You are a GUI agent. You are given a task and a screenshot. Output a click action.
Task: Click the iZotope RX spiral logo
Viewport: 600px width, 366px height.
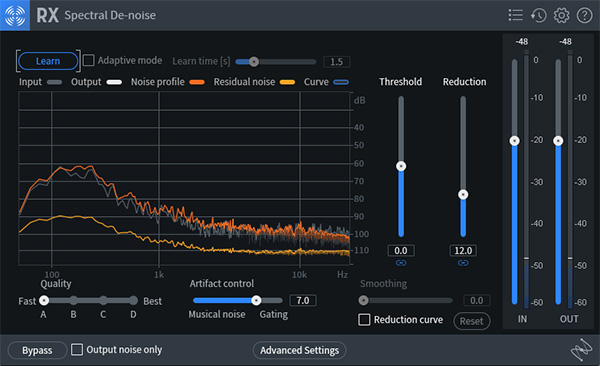click(15, 15)
